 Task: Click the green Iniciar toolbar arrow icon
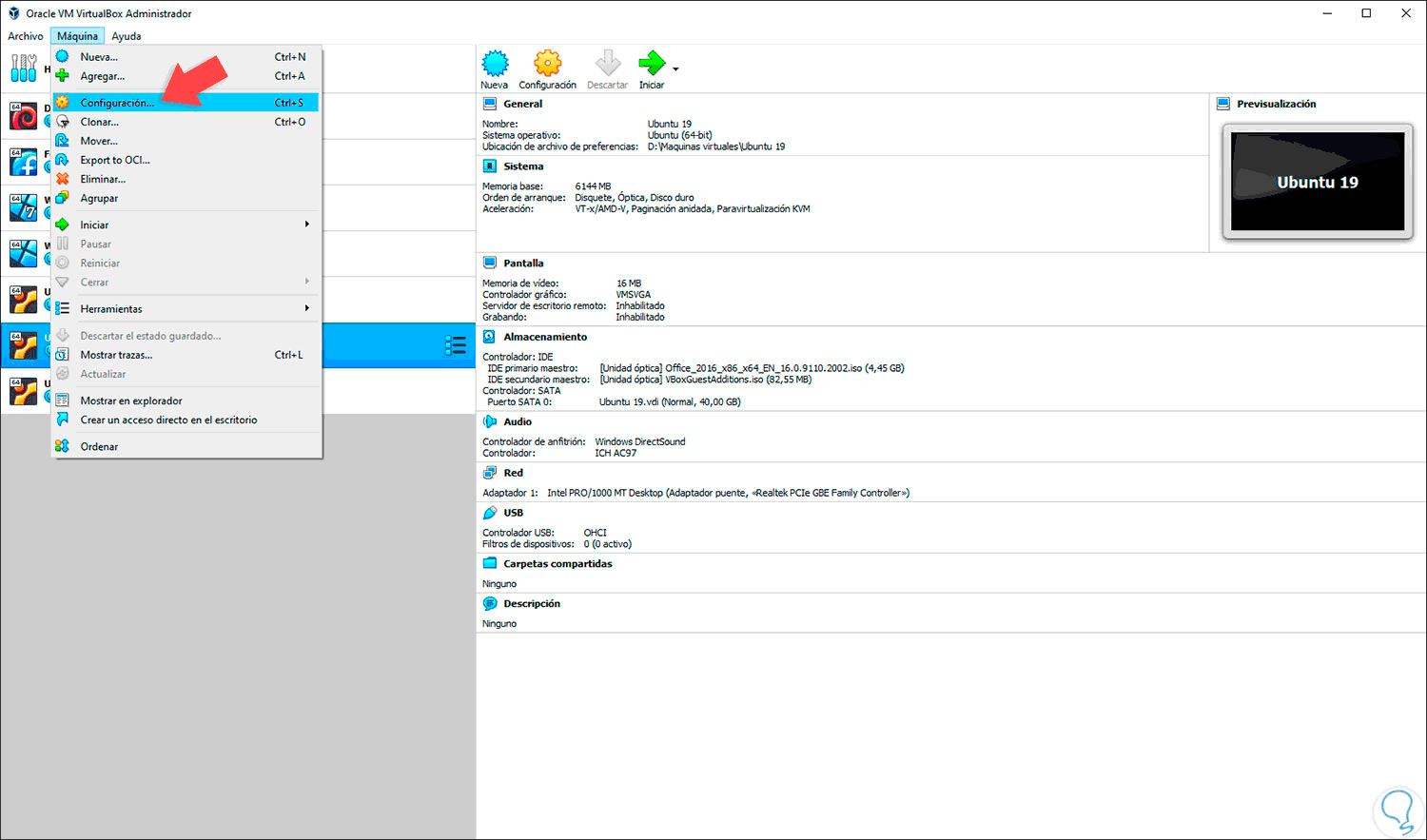coord(652,64)
